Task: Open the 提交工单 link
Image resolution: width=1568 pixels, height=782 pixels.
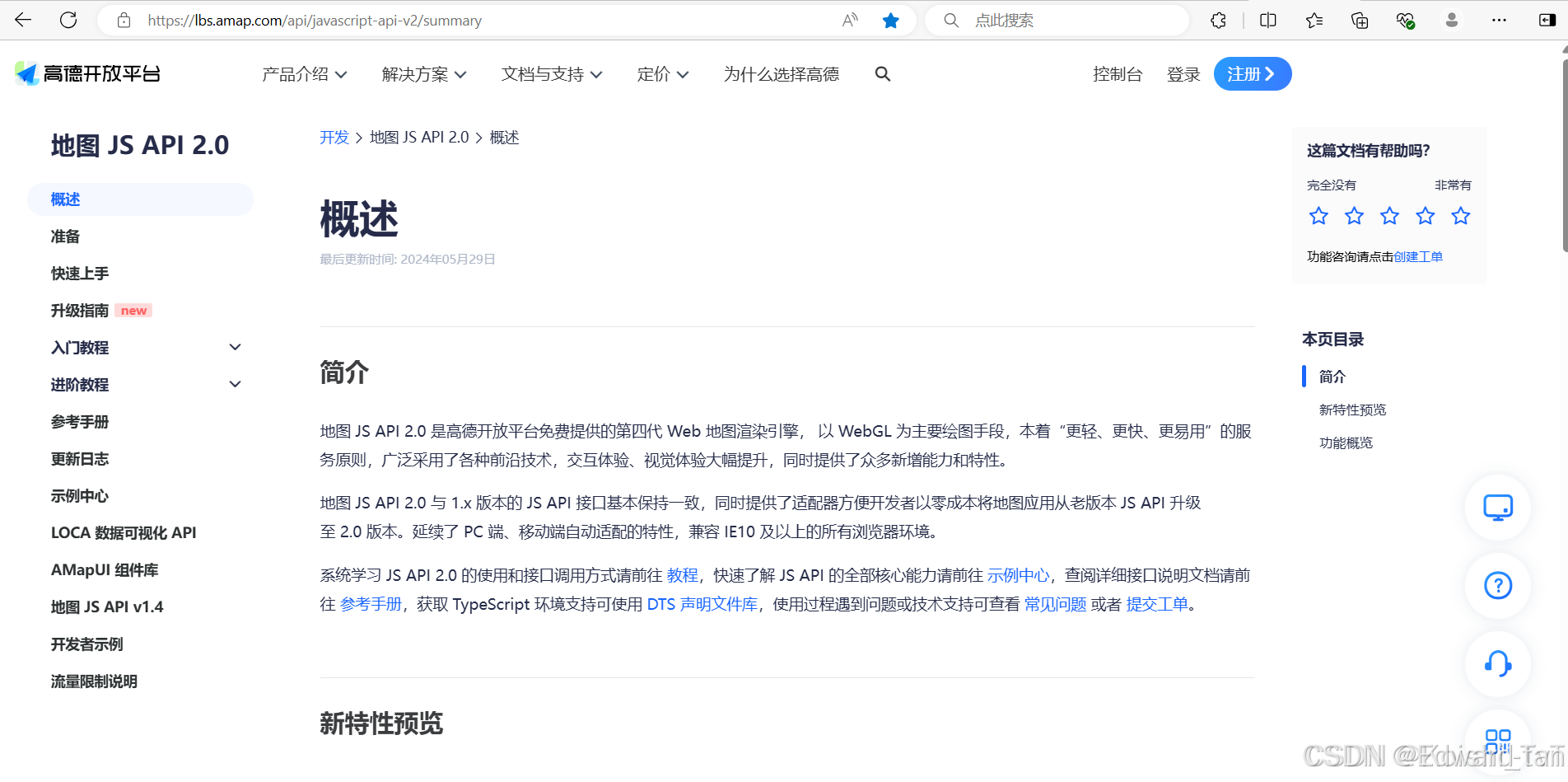Action: pyautogui.click(x=1157, y=604)
